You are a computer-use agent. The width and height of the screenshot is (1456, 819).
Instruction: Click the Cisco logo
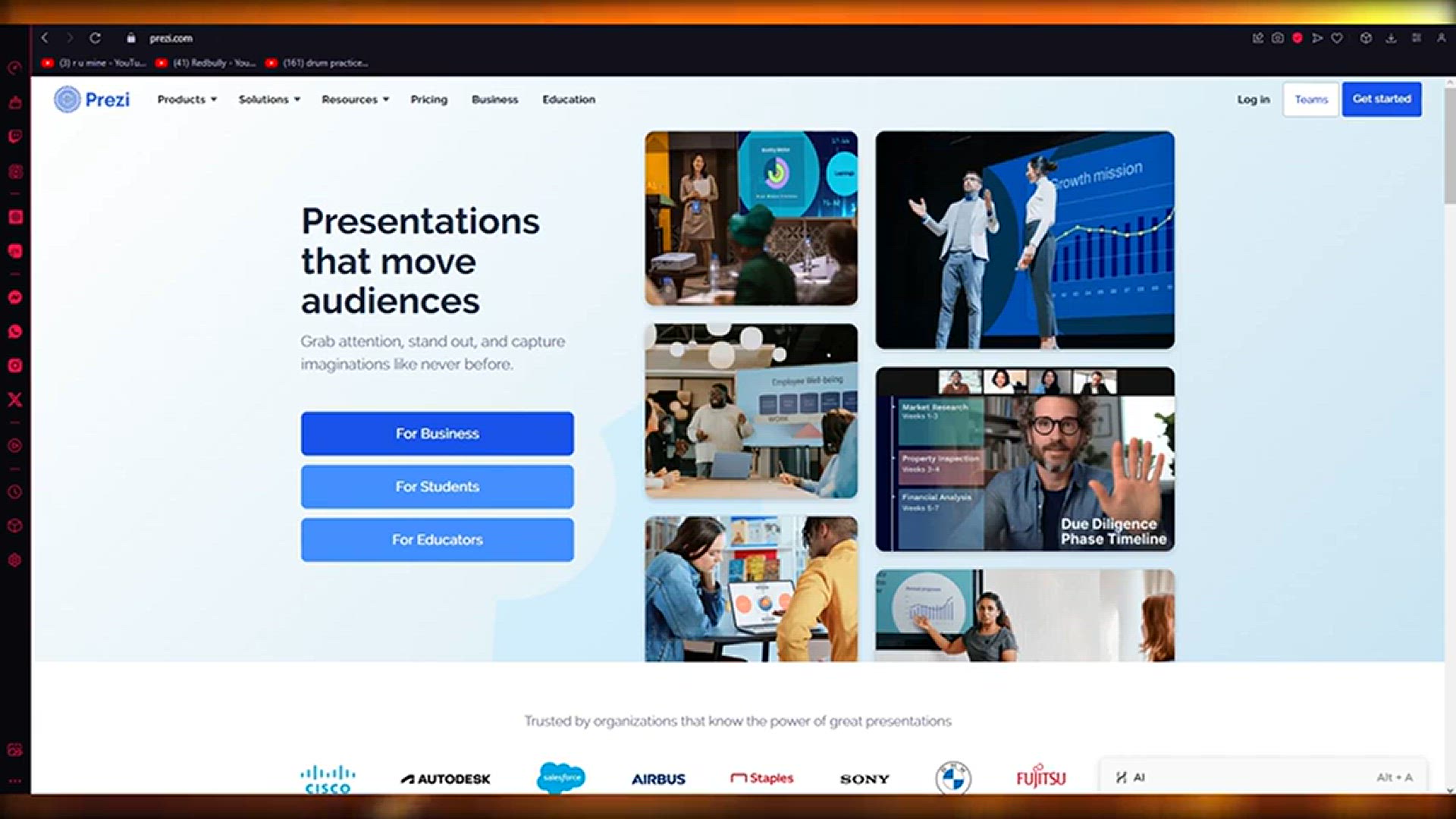pos(328,780)
